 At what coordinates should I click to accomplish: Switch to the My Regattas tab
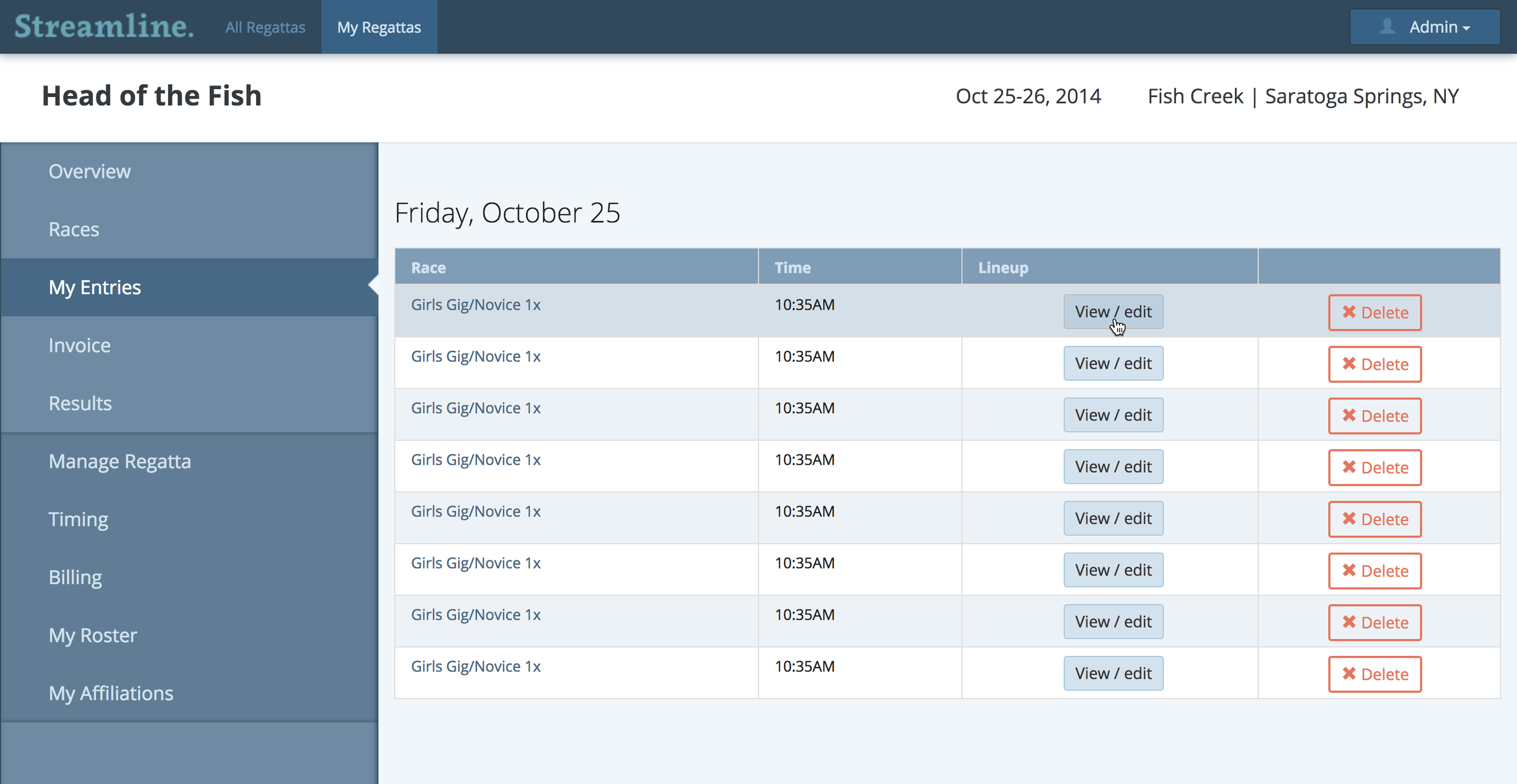coord(379,27)
